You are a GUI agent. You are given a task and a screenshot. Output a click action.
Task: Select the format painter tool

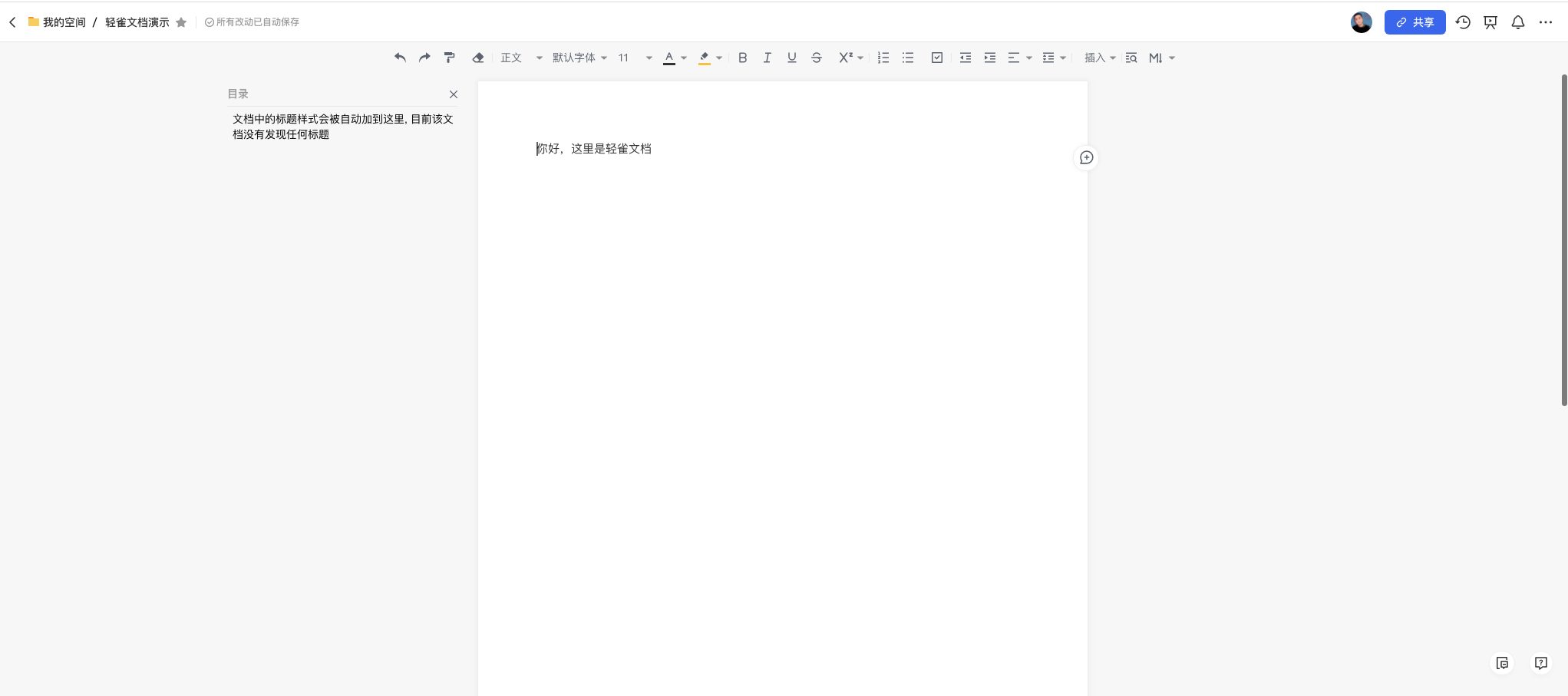[x=450, y=58]
